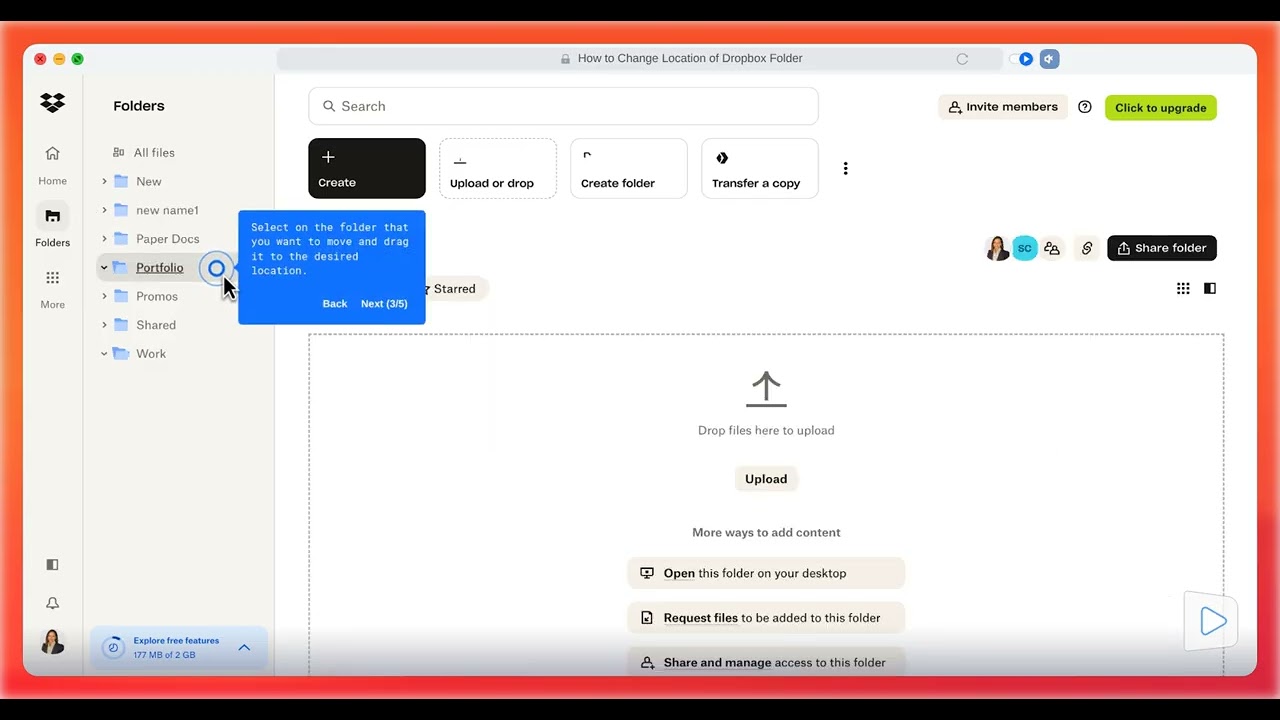Click the upload arrow icon in drop zone
The height and width of the screenshot is (720, 1280).
(766, 389)
